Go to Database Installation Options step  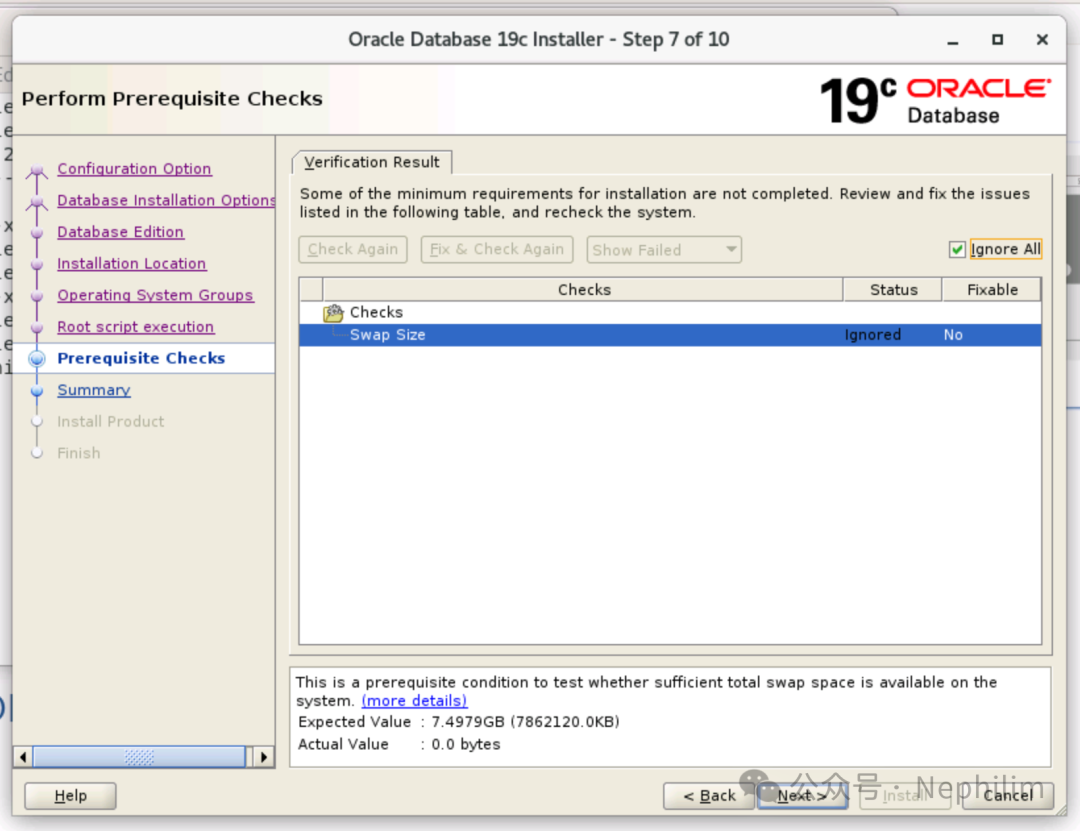166,201
